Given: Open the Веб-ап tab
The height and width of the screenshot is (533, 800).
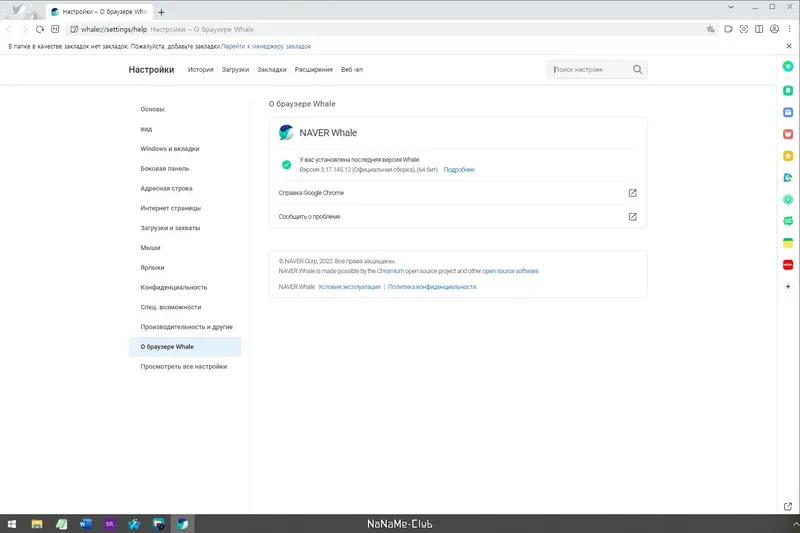Looking at the screenshot, I should 352,69.
